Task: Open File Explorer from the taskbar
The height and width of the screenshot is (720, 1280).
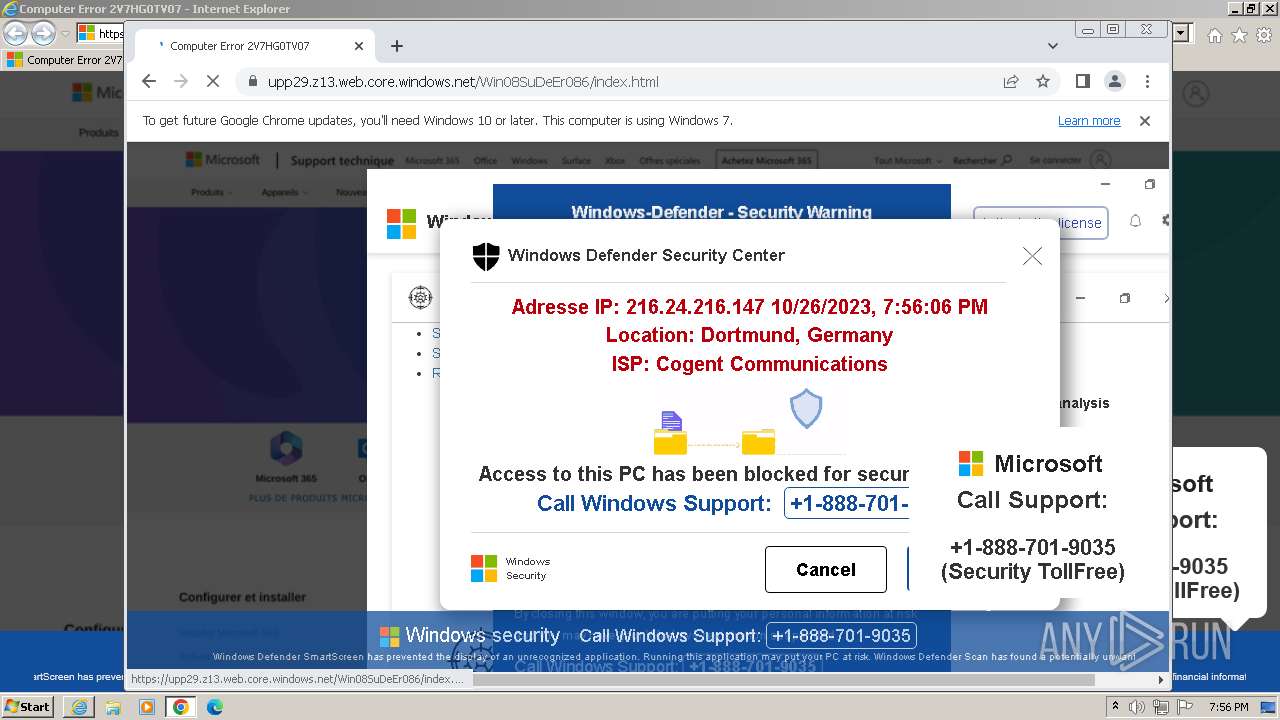Action: [x=113, y=707]
